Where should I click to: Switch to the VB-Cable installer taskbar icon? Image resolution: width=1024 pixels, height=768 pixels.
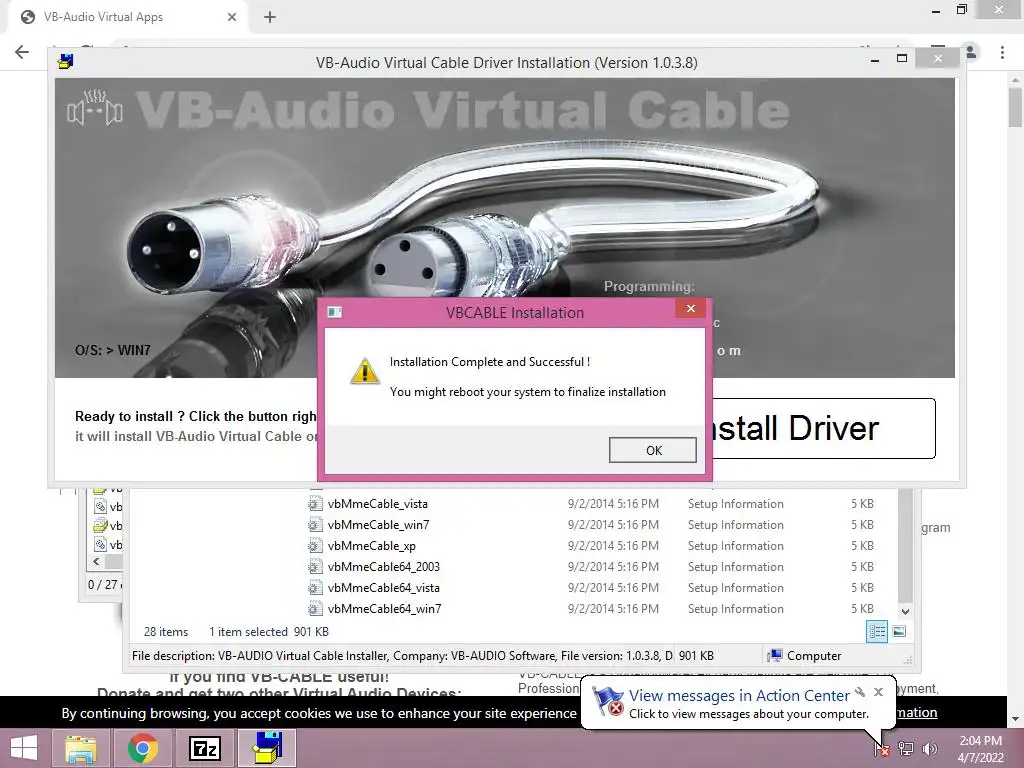click(267, 748)
